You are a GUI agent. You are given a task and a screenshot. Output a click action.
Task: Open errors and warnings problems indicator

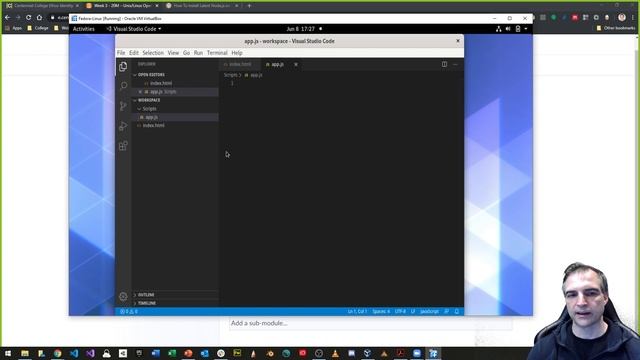click(x=129, y=311)
